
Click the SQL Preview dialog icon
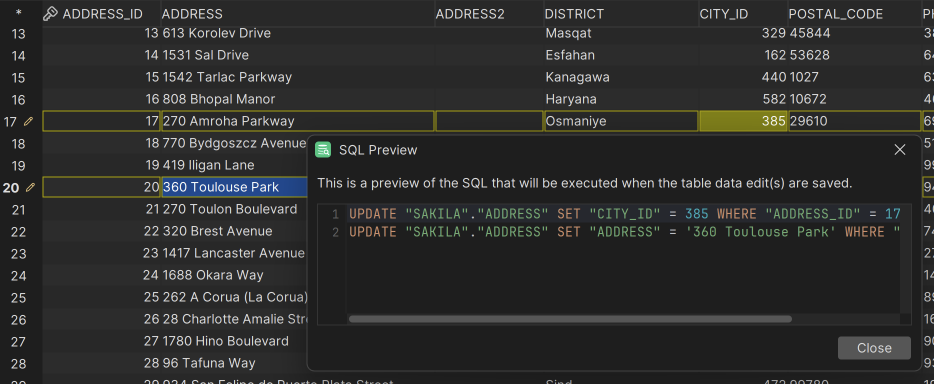pos(323,149)
